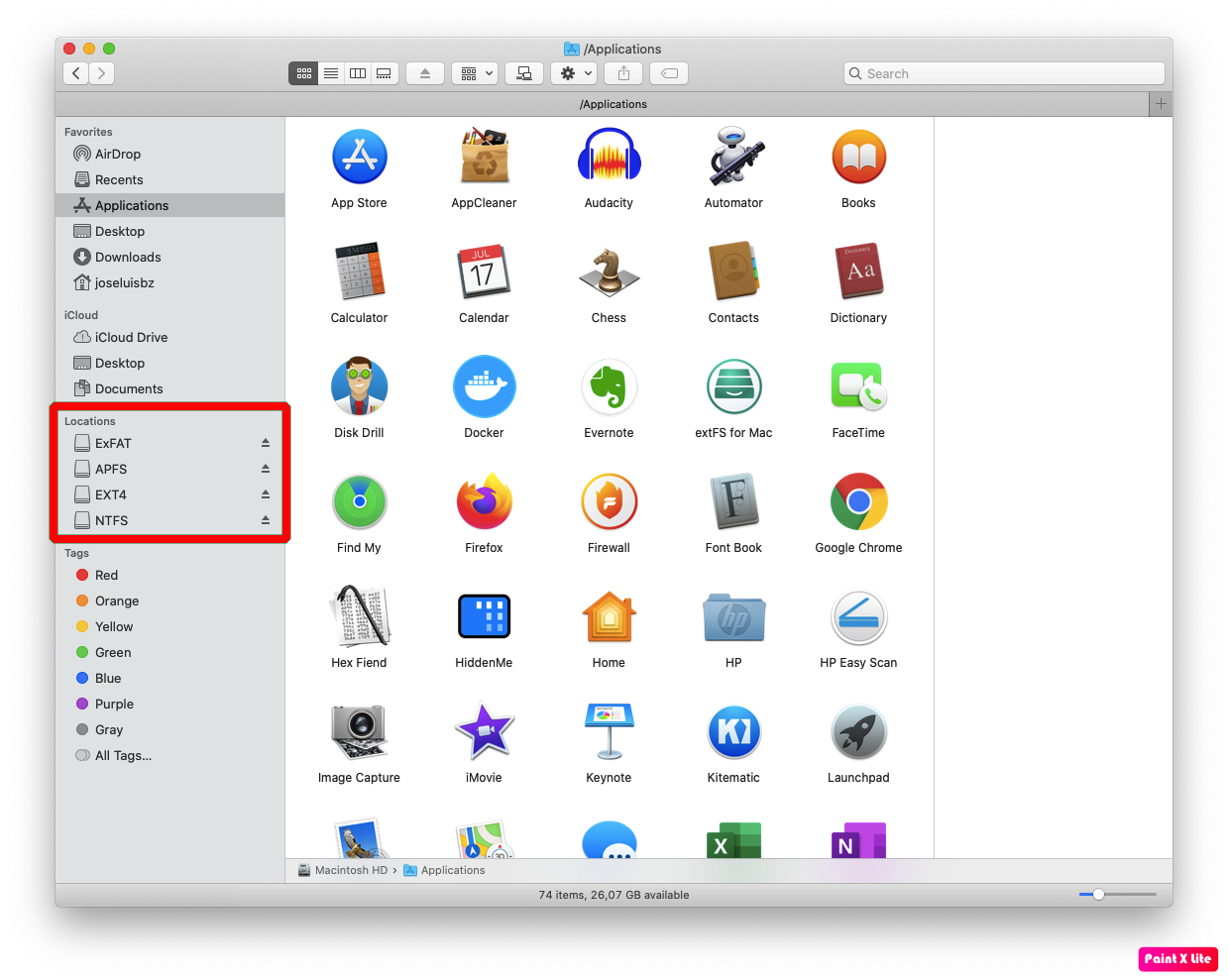Open the Launchpad rocket icon
Viewport: 1228px width, 980px height.
[858, 731]
